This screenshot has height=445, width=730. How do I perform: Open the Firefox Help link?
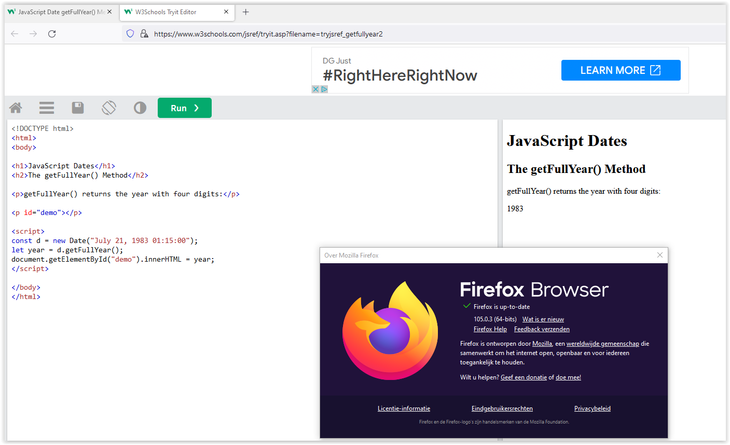point(490,329)
